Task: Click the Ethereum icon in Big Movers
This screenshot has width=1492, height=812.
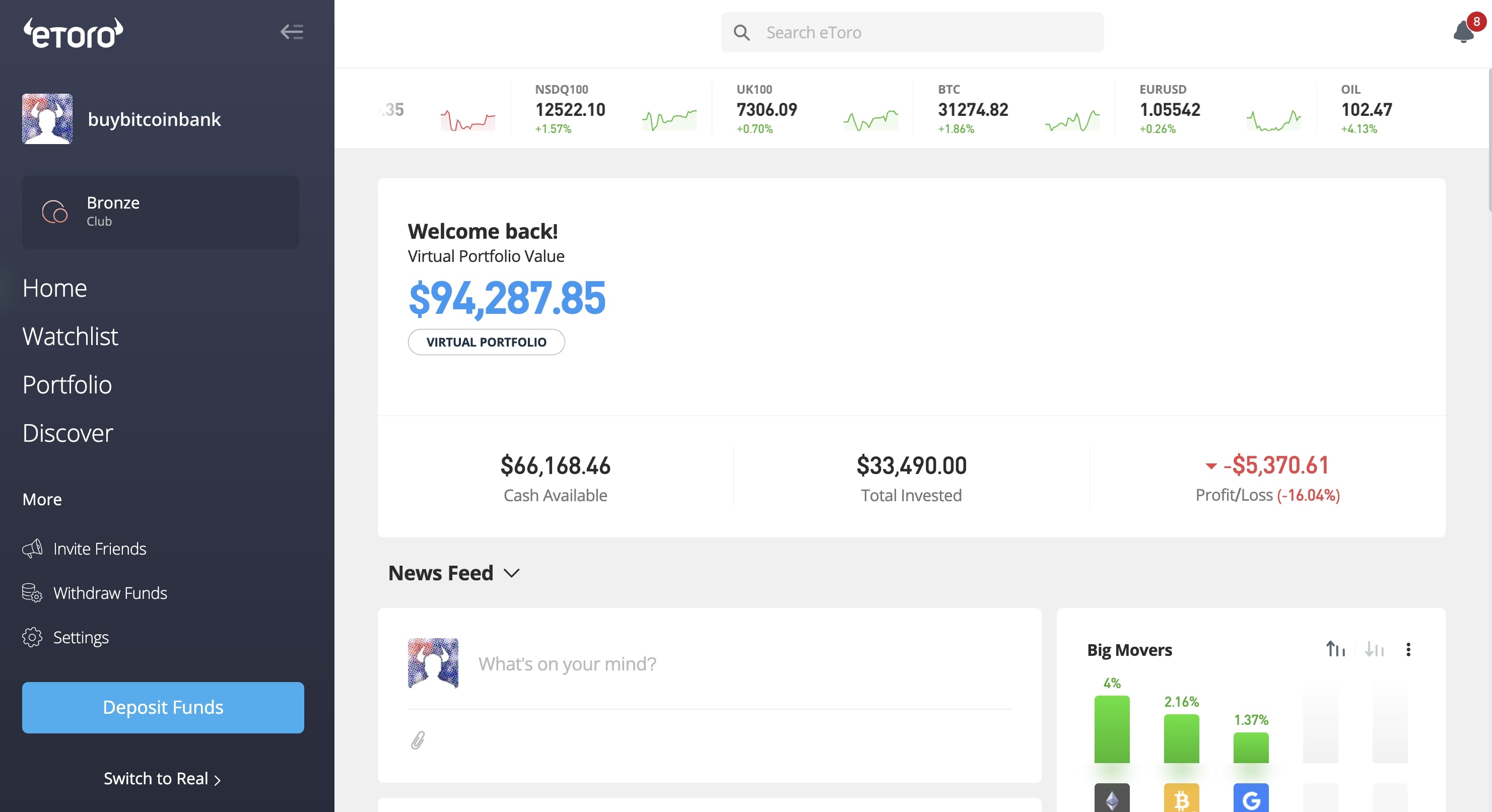Action: click(1112, 798)
